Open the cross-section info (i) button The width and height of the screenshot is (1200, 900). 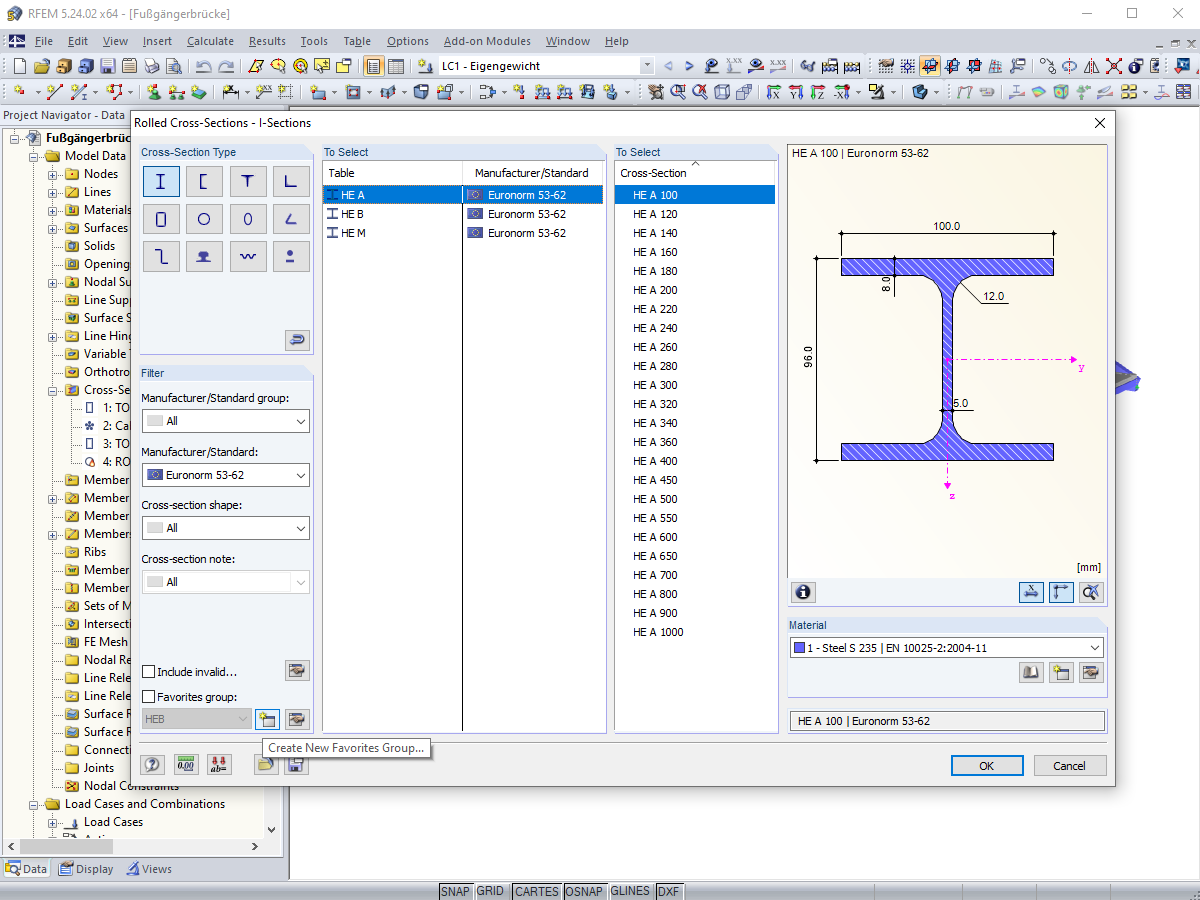click(x=803, y=592)
